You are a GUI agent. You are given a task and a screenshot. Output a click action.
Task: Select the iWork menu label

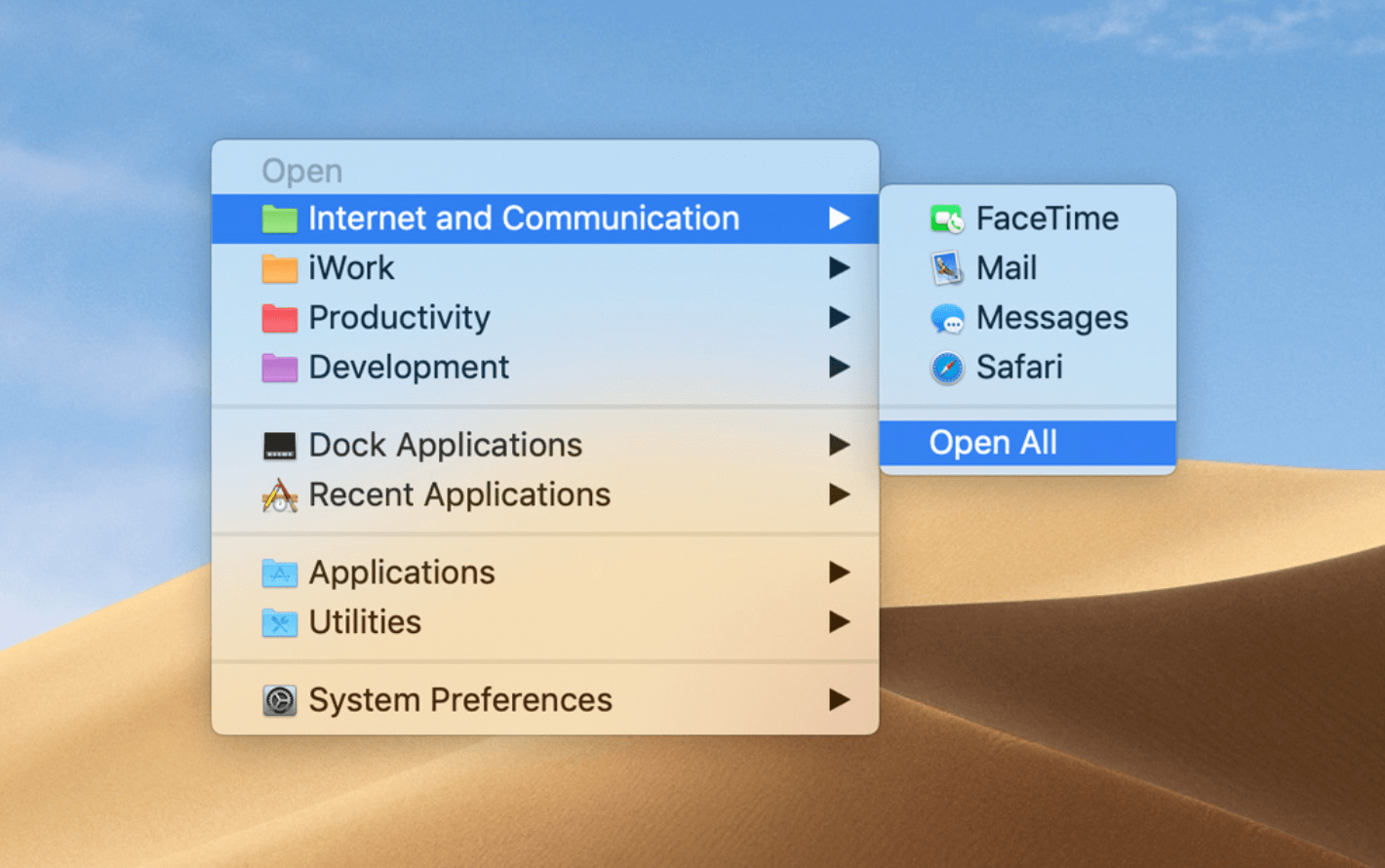351,268
